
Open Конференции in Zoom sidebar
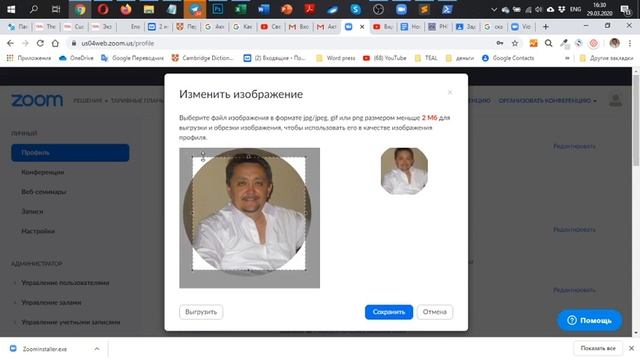pyautogui.click(x=42, y=172)
